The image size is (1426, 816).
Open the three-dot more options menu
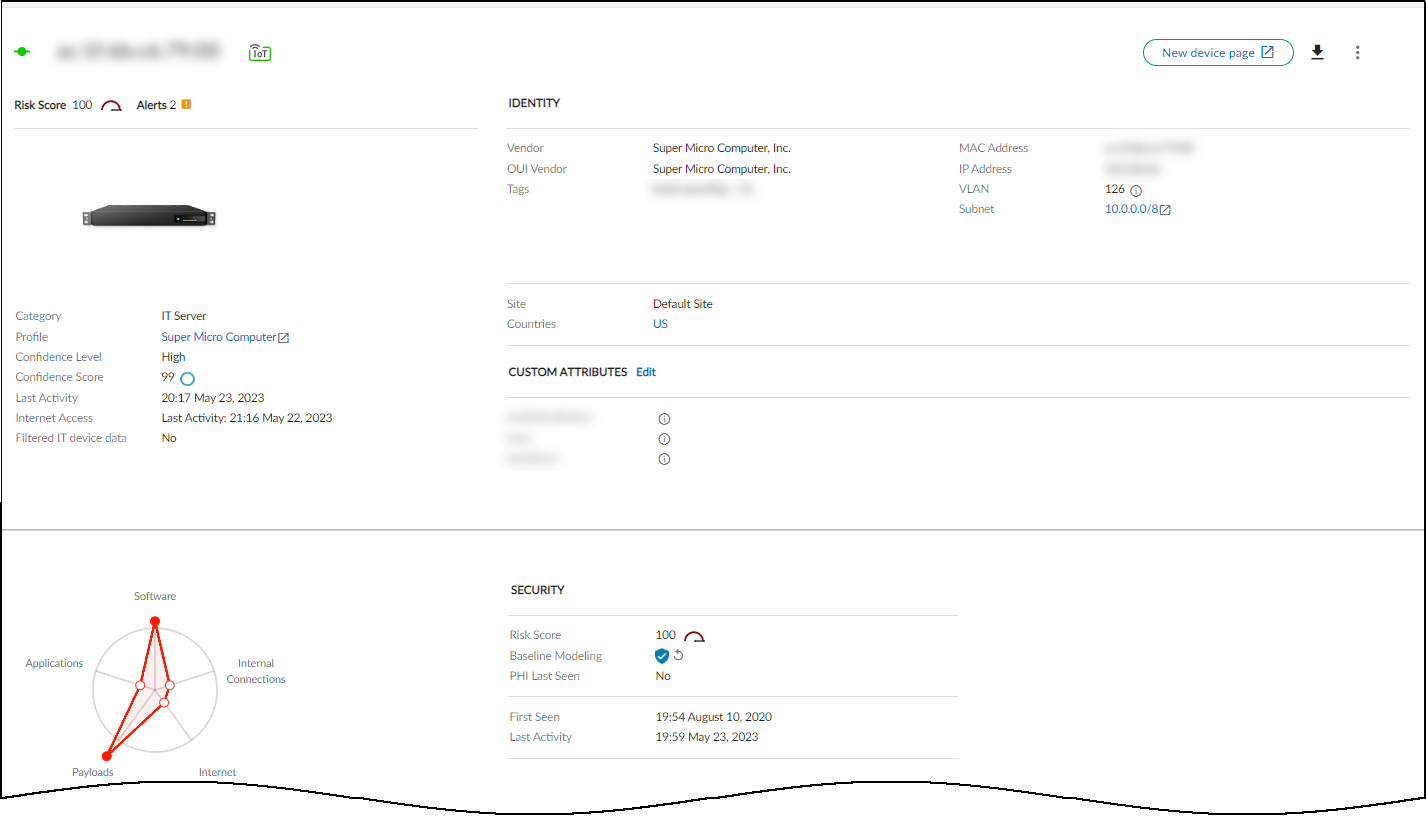pyautogui.click(x=1357, y=53)
